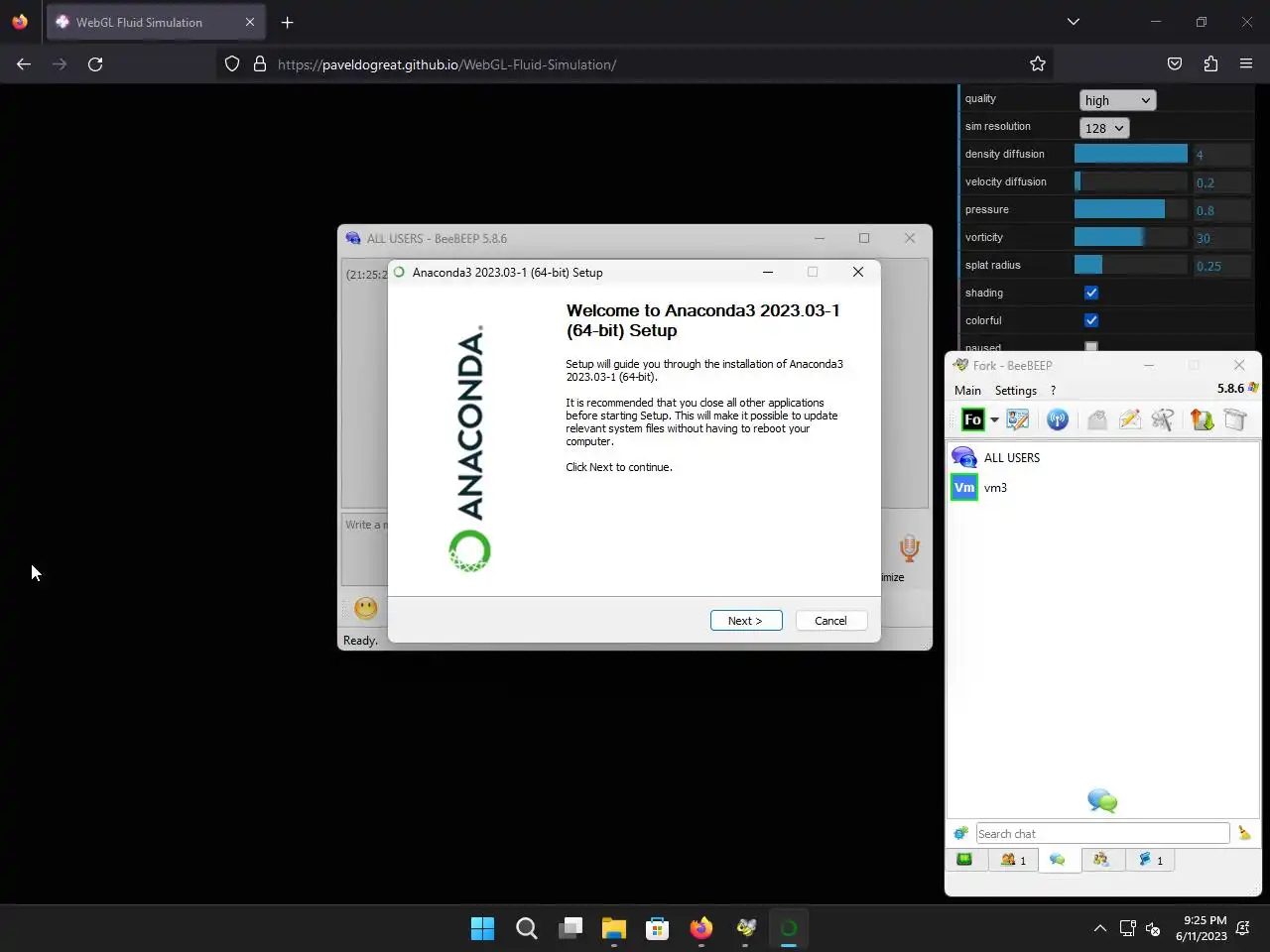1270x952 pixels.
Task: Adjust the splat radius slider
Action: 1131,265
